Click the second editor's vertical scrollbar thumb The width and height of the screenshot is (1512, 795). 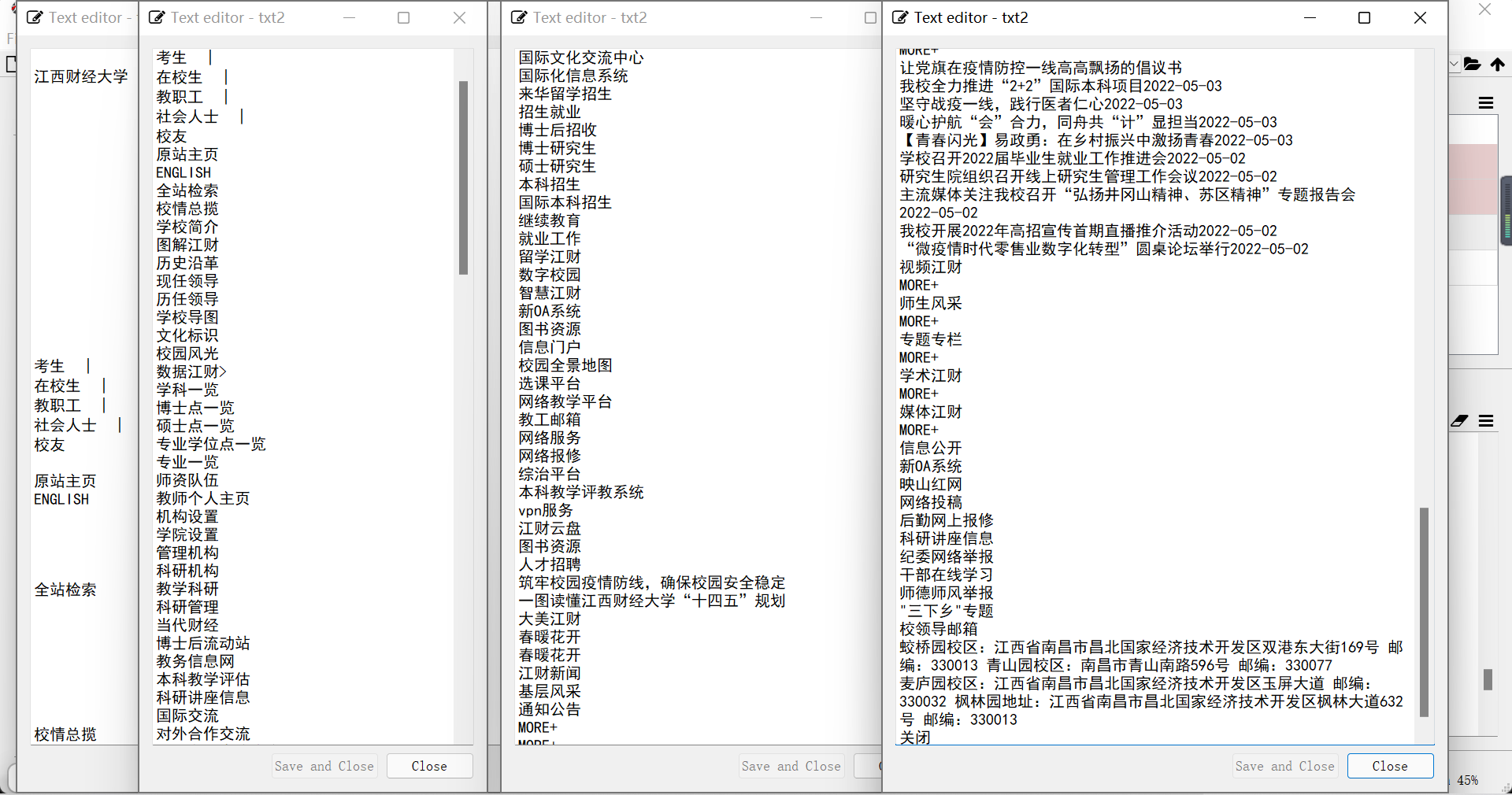pos(463,177)
